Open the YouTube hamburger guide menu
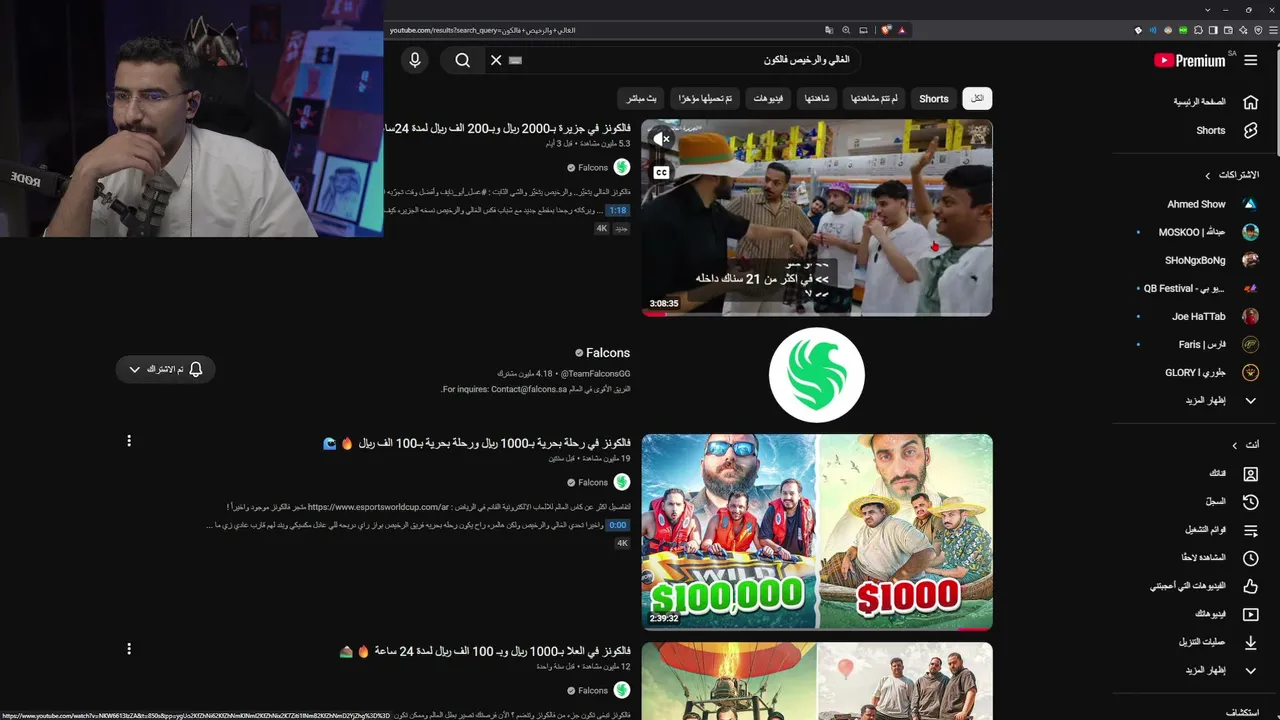 pyautogui.click(x=1250, y=60)
